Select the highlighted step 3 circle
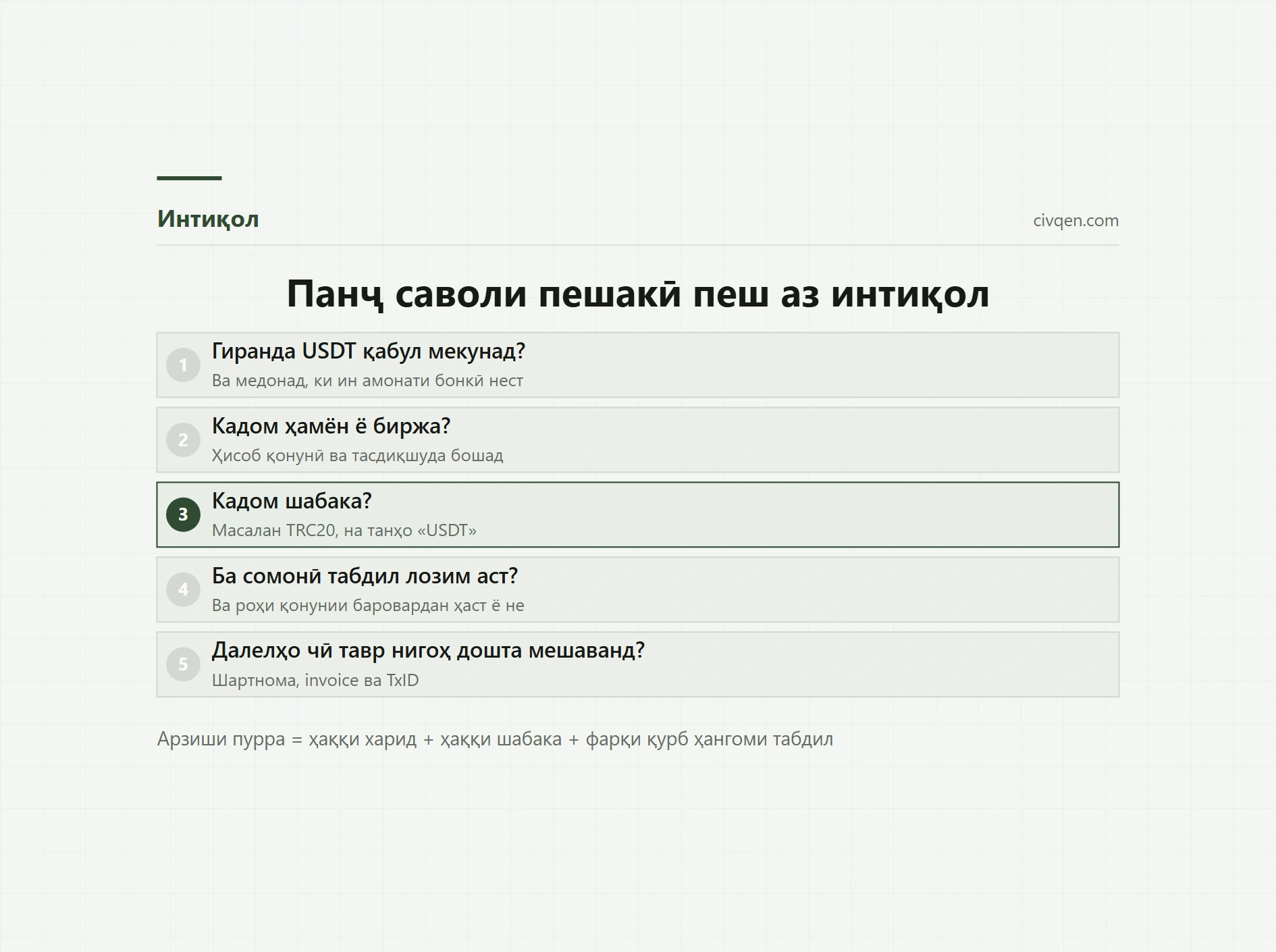The height and width of the screenshot is (952, 1276). [183, 514]
